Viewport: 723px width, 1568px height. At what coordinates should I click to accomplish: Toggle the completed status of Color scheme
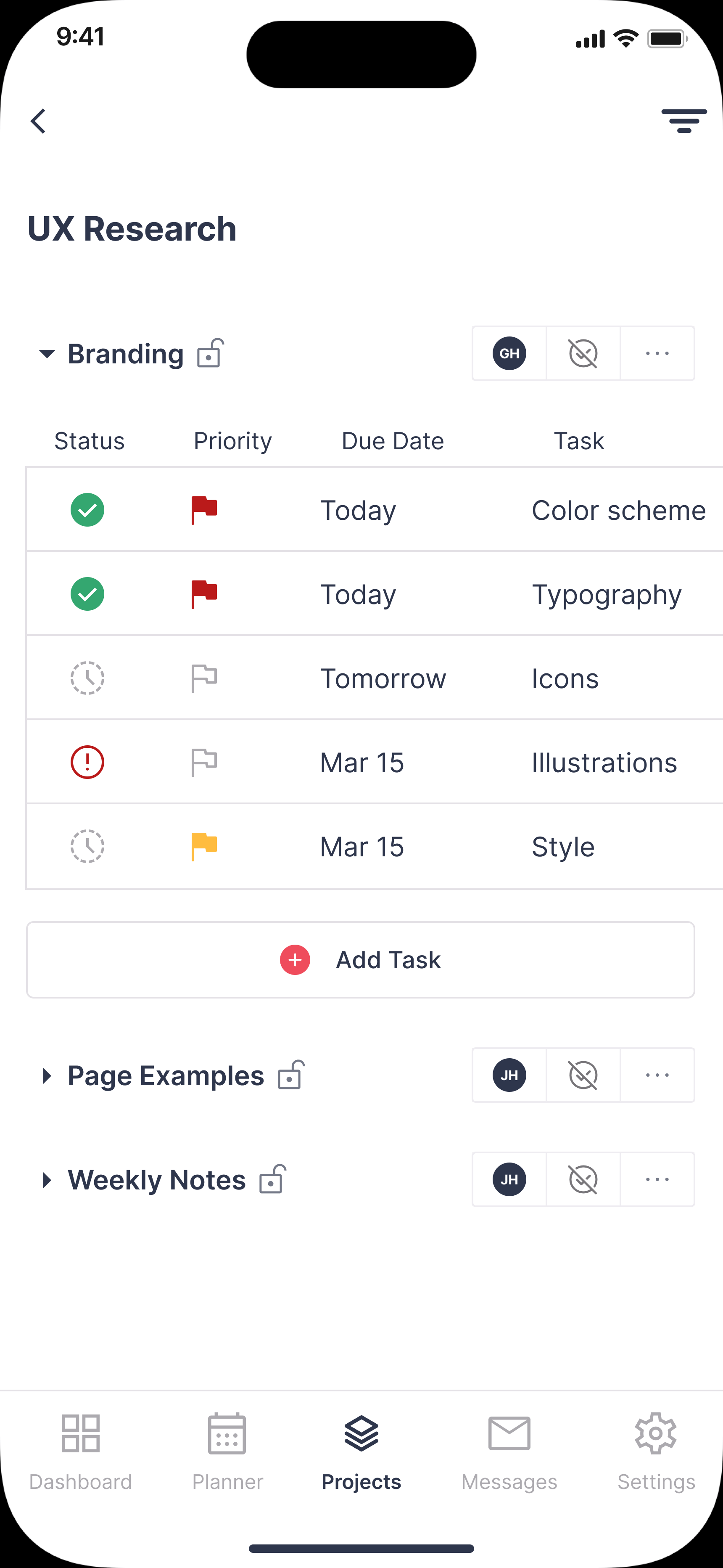[x=87, y=509]
